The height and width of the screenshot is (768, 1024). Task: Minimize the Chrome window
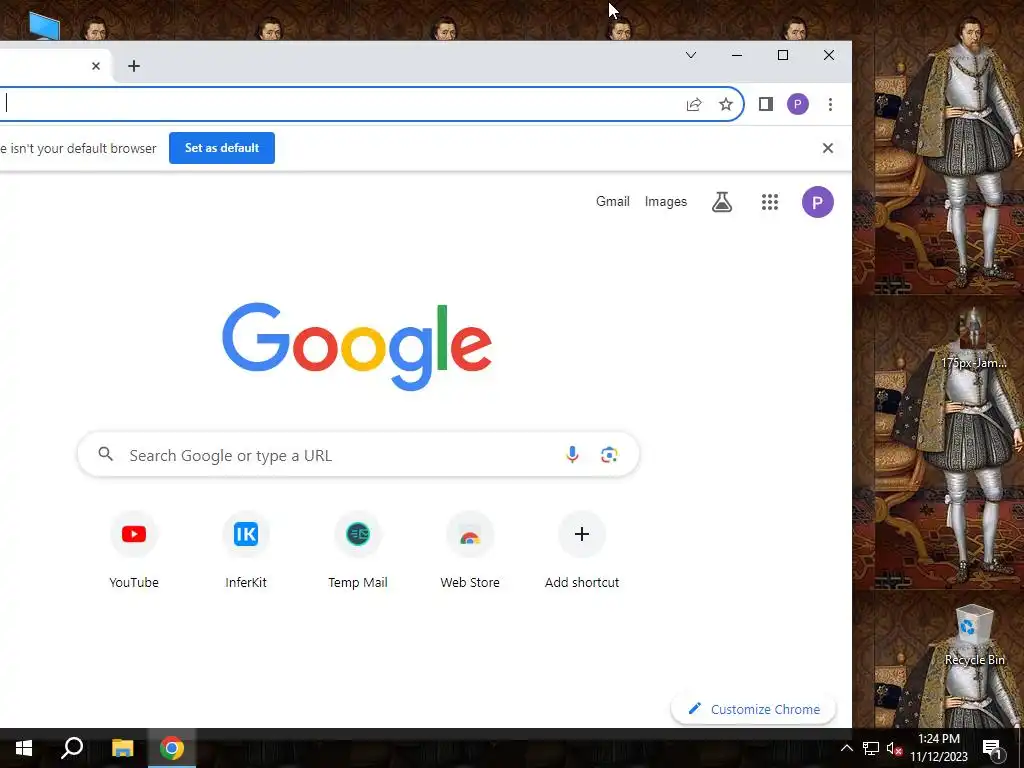pos(737,56)
